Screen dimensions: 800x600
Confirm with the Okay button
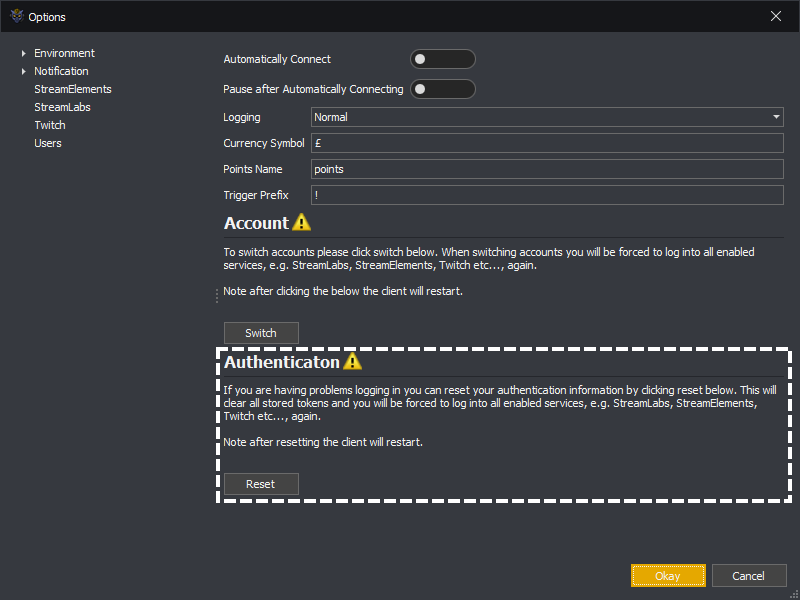tap(668, 576)
